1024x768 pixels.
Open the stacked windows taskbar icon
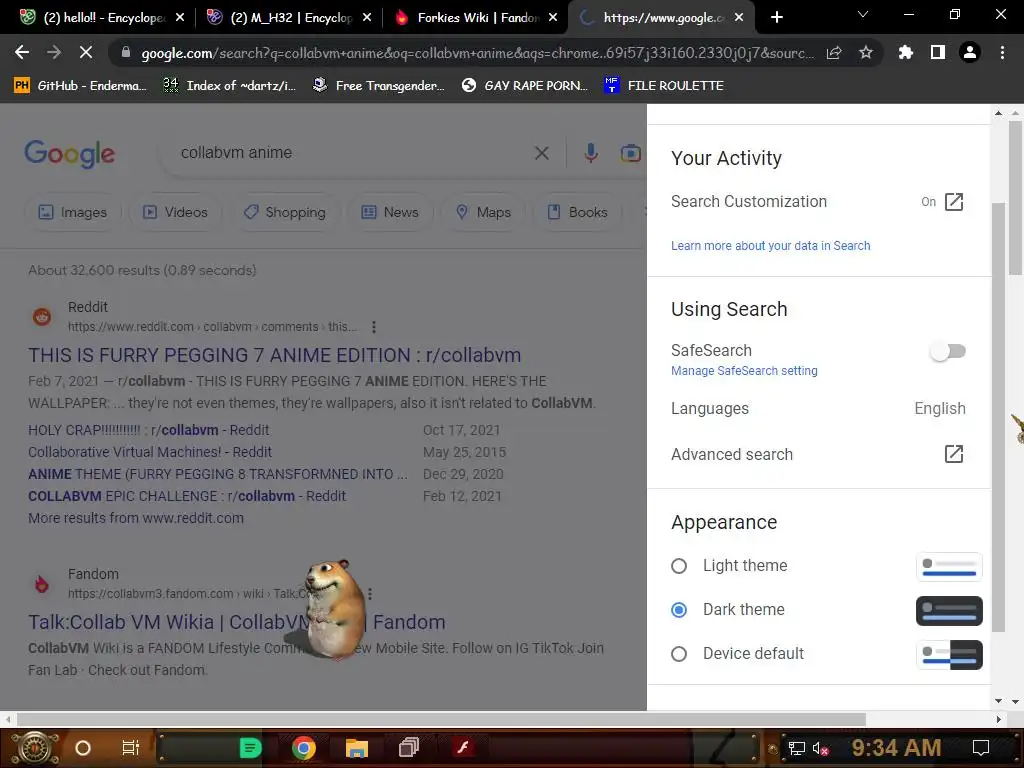point(409,747)
